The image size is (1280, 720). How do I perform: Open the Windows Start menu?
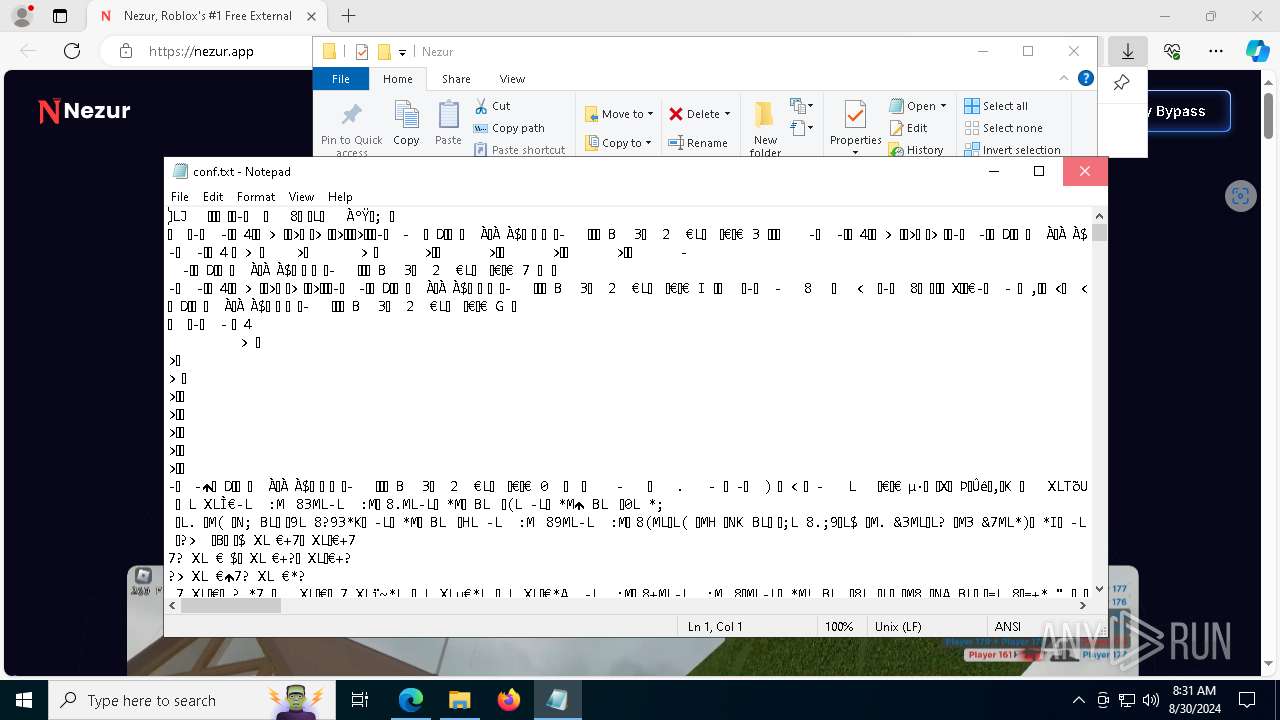coord(24,700)
